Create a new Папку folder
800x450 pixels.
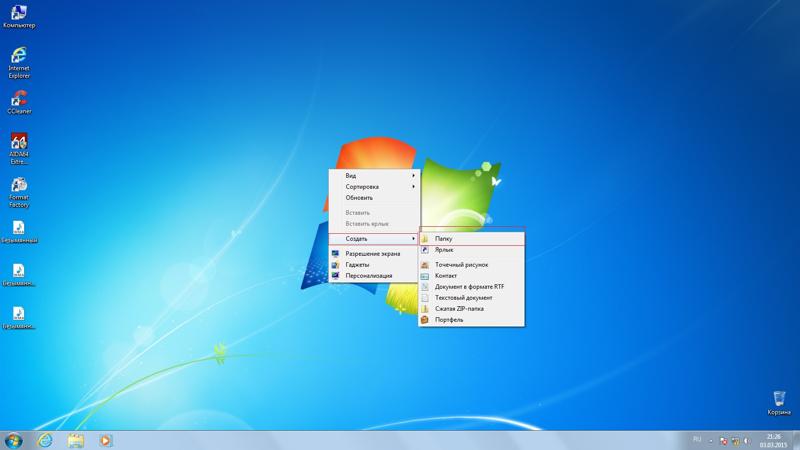[x=471, y=239]
